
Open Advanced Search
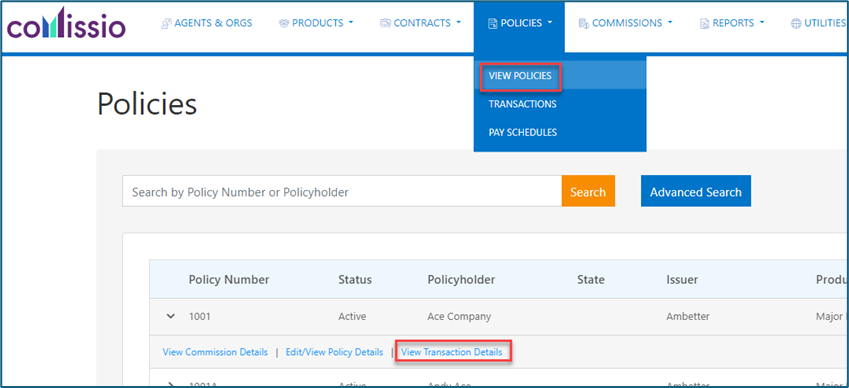[696, 191]
